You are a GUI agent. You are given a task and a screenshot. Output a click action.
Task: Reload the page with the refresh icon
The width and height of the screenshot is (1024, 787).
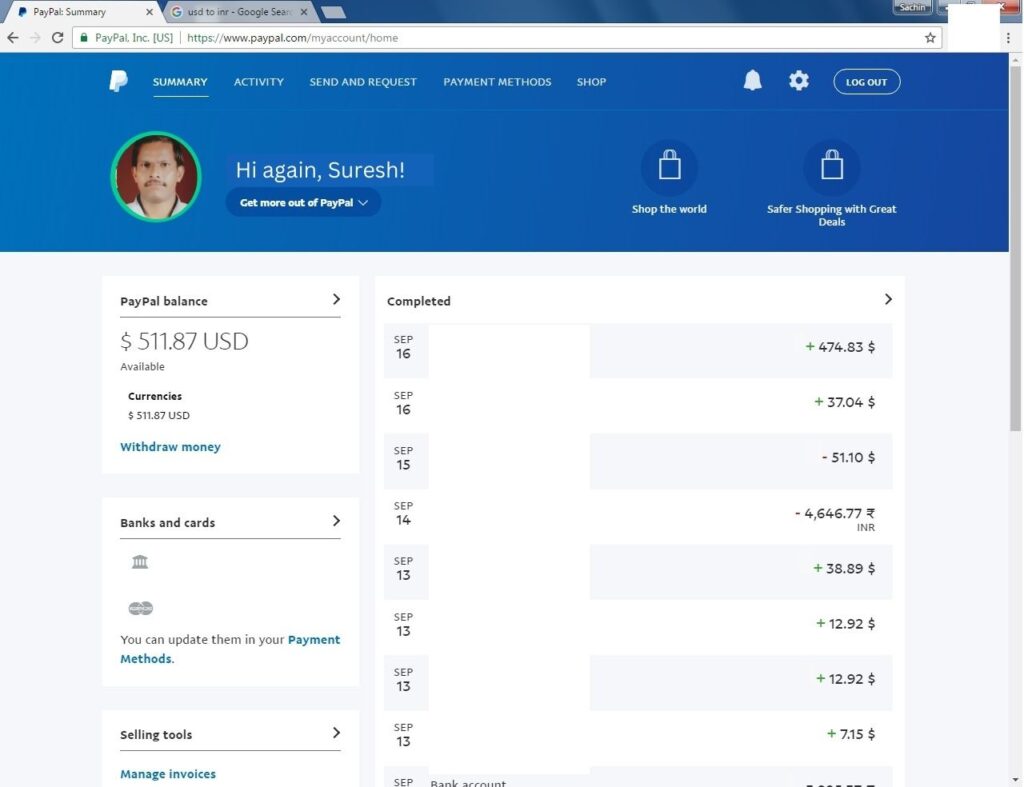pos(57,38)
